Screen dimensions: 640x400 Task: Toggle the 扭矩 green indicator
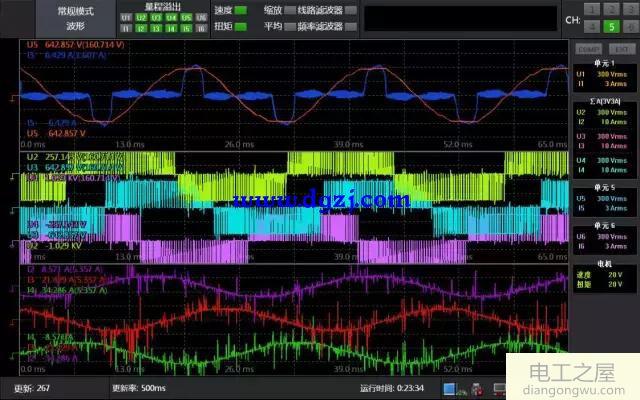click(x=241, y=28)
